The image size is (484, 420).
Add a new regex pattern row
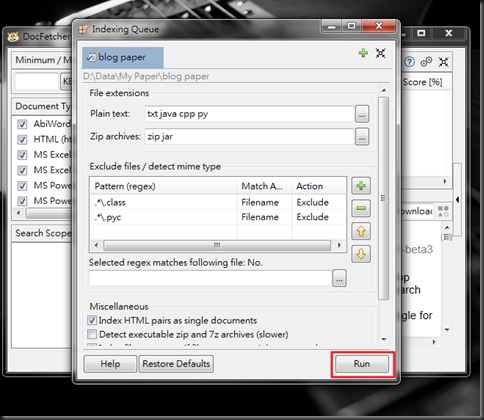point(361,186)
